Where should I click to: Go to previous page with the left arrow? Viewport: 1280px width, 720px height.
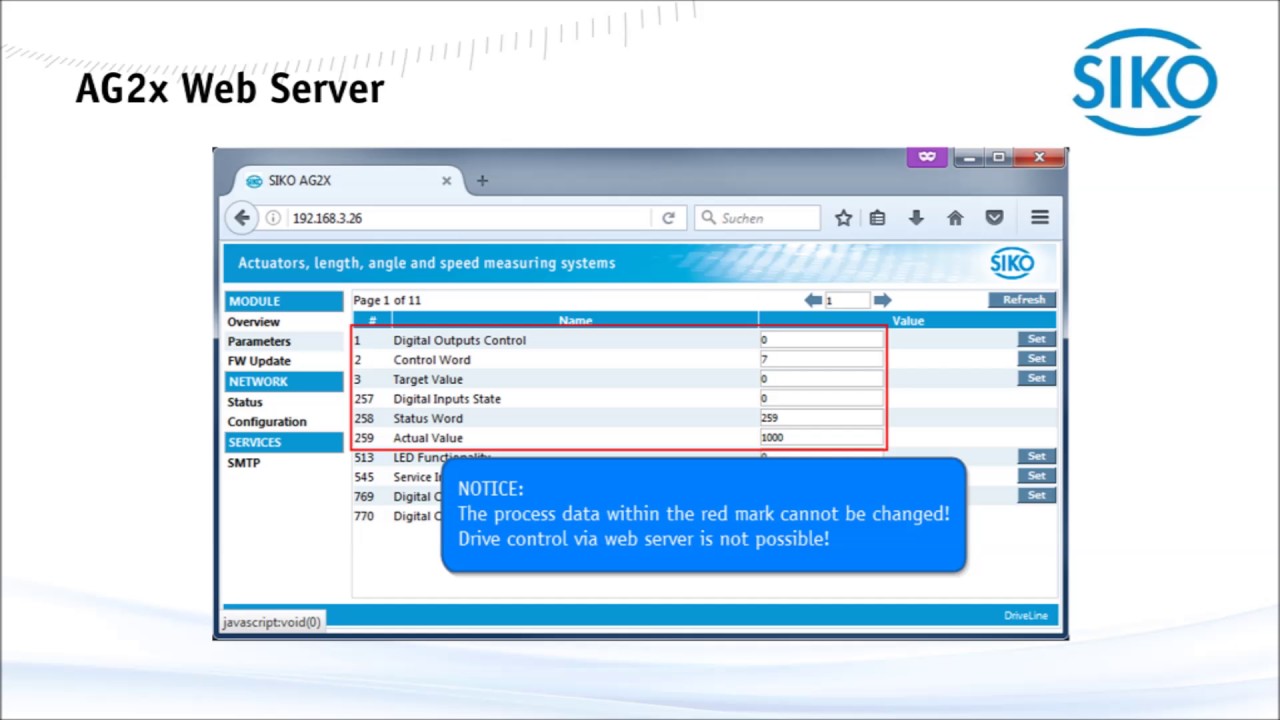coord(813,300)
